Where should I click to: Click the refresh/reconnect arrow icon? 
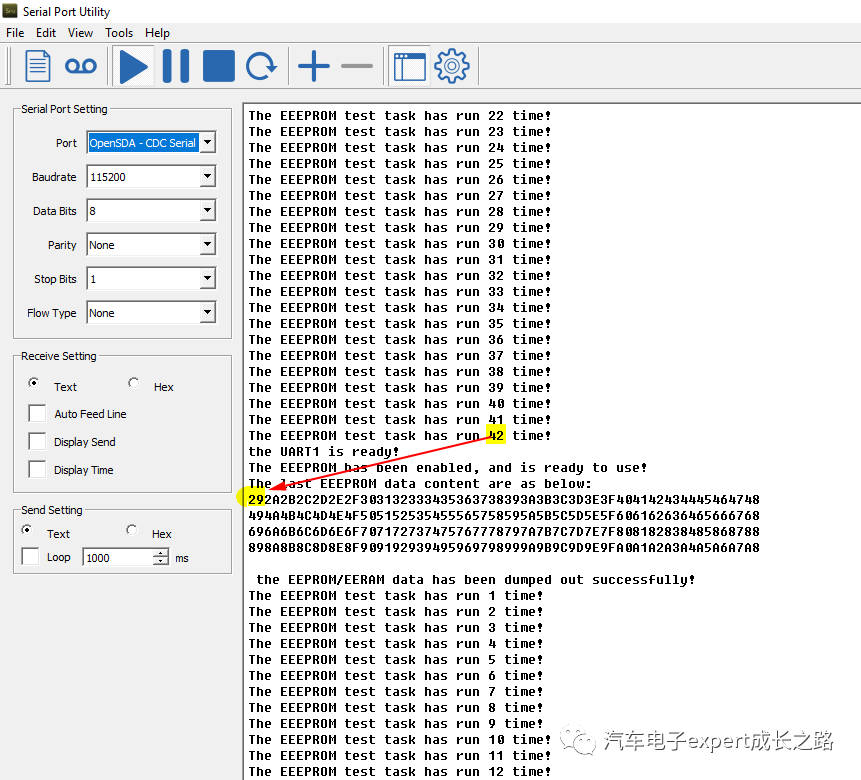262,67
